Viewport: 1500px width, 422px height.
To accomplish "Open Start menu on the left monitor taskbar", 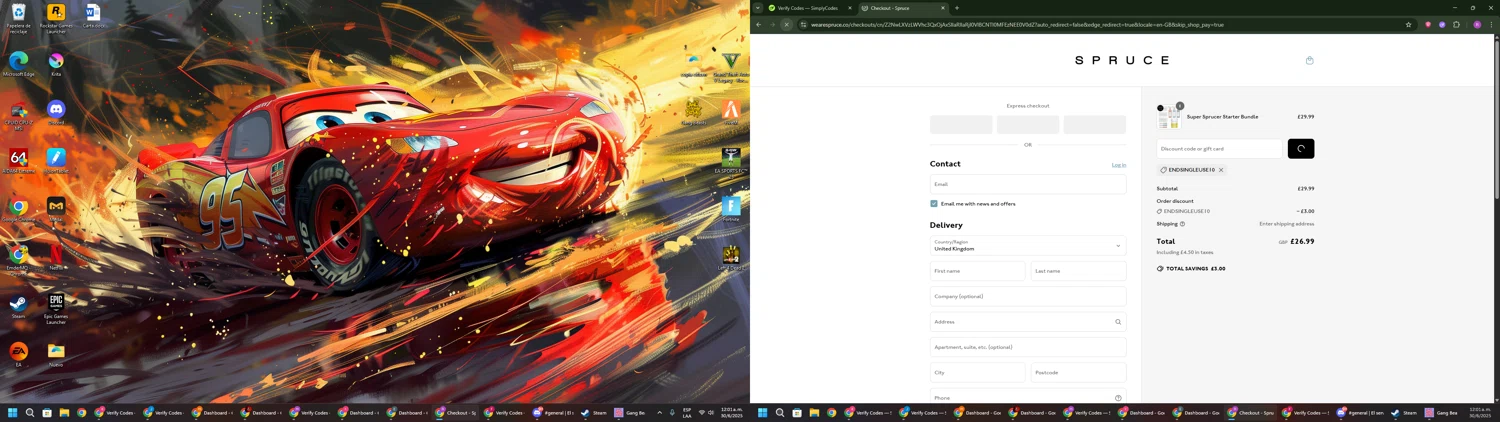I will [x=13, y=412].
